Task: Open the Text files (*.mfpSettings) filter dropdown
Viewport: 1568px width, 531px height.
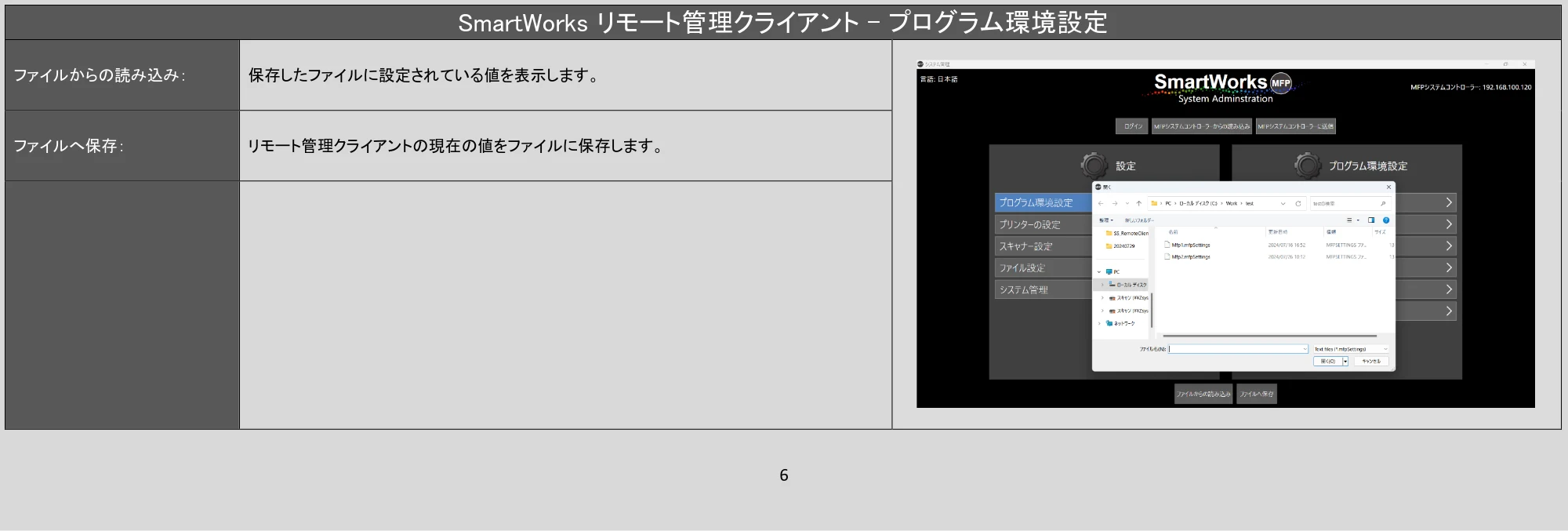Action: (x=1351, y=349)
